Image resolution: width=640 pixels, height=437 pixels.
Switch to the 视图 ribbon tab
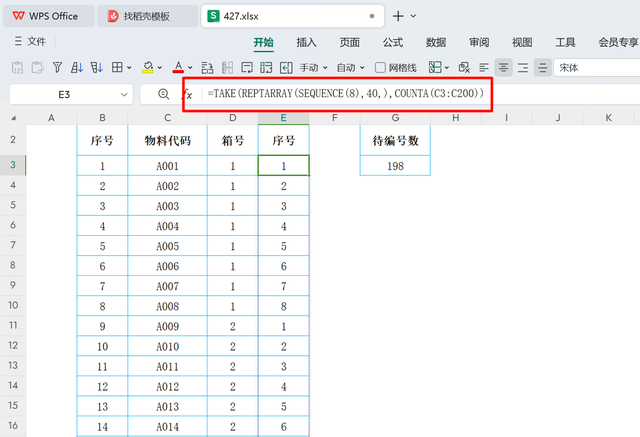[x=522, y=42]
